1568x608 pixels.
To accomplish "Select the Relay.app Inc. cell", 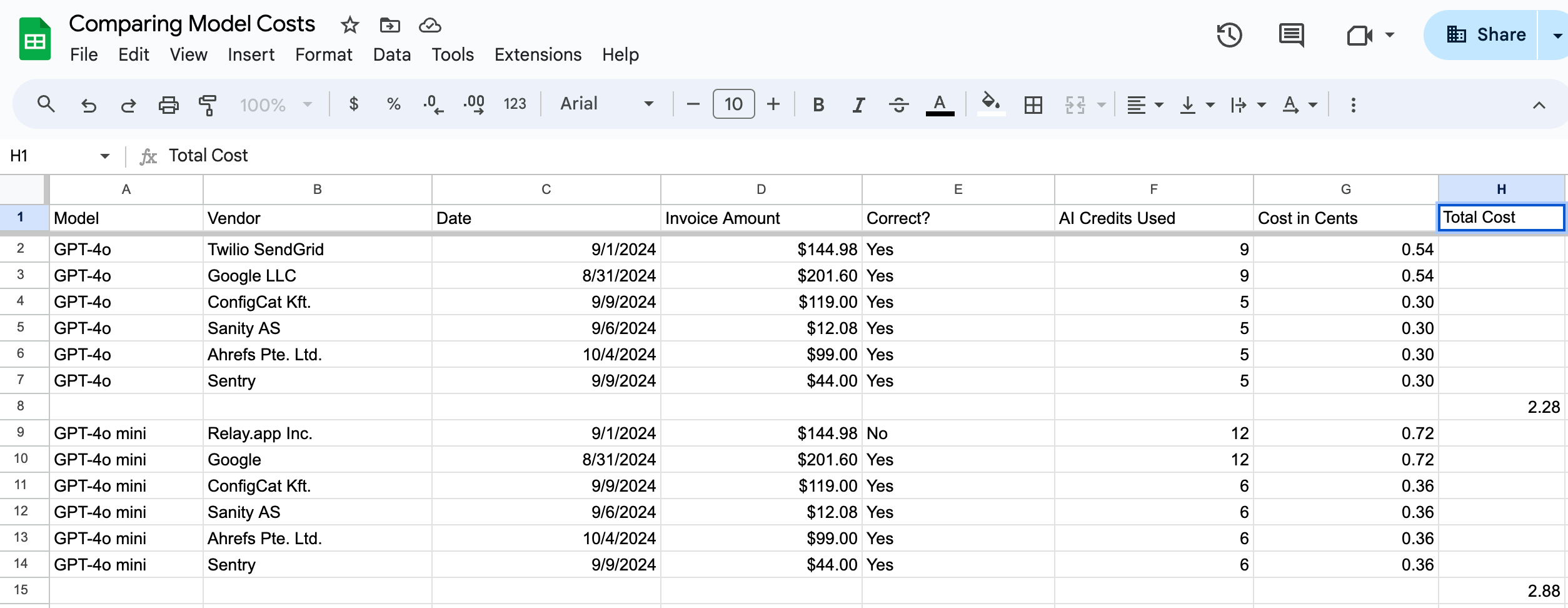I will pyautogui.click(x=317, y=433).
